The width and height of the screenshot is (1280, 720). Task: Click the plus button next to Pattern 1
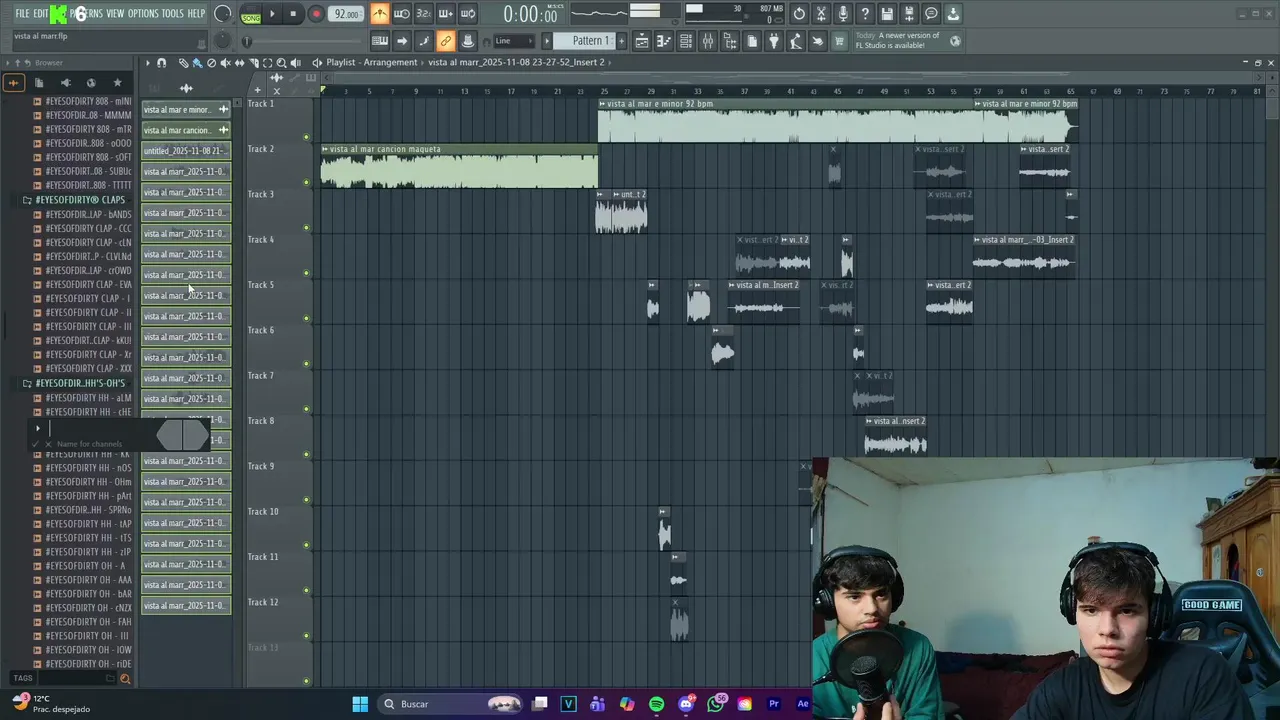[621, 41]
